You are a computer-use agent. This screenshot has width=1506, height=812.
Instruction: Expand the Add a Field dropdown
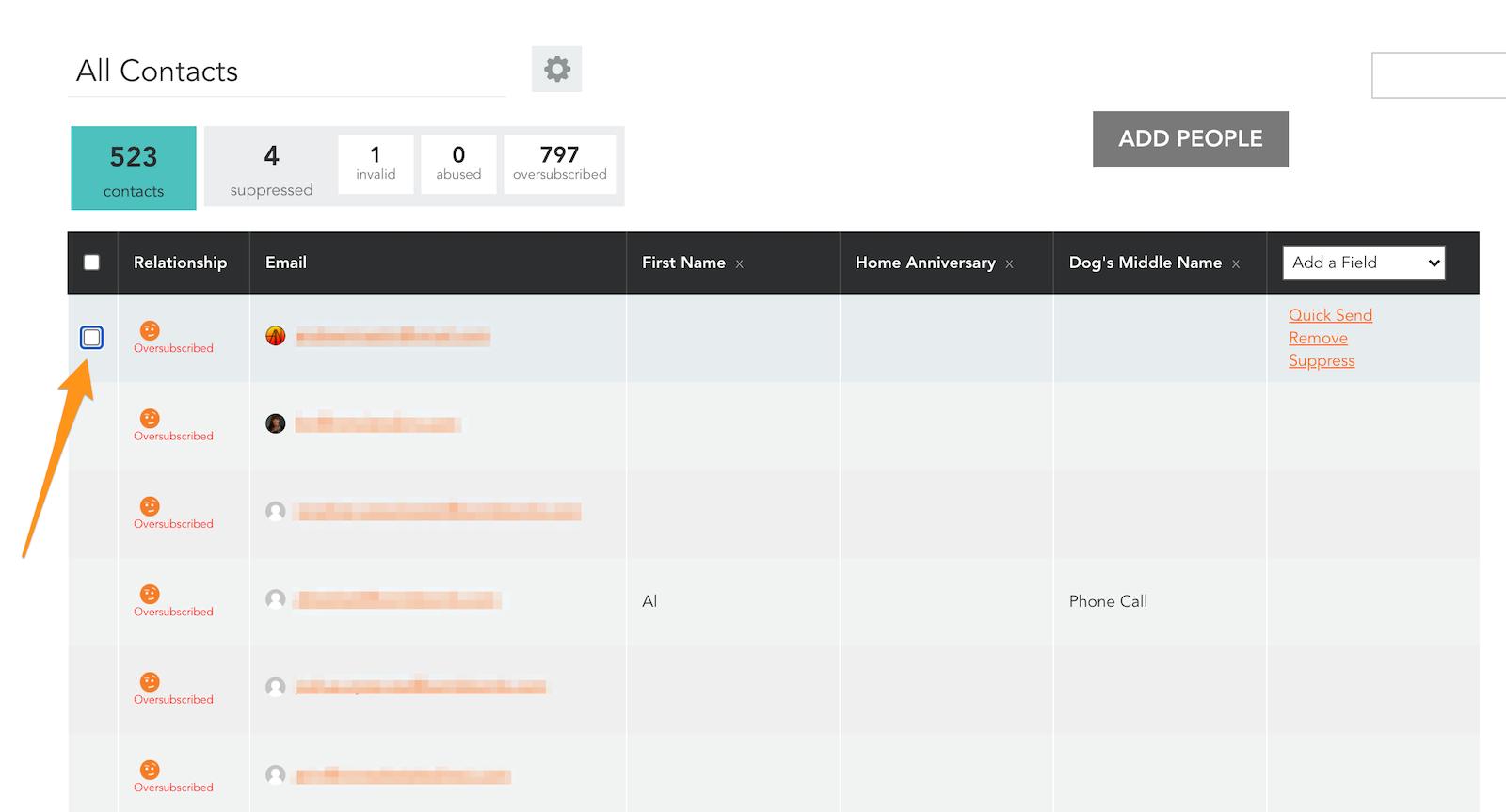pyautogui.click(x=1364, y=263)
